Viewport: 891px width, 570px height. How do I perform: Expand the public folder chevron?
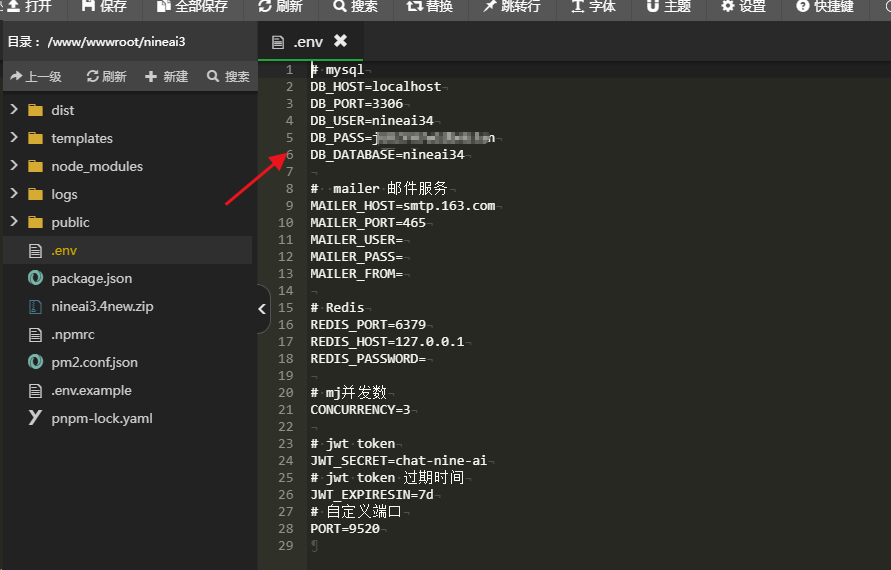(x=14, y=221)
